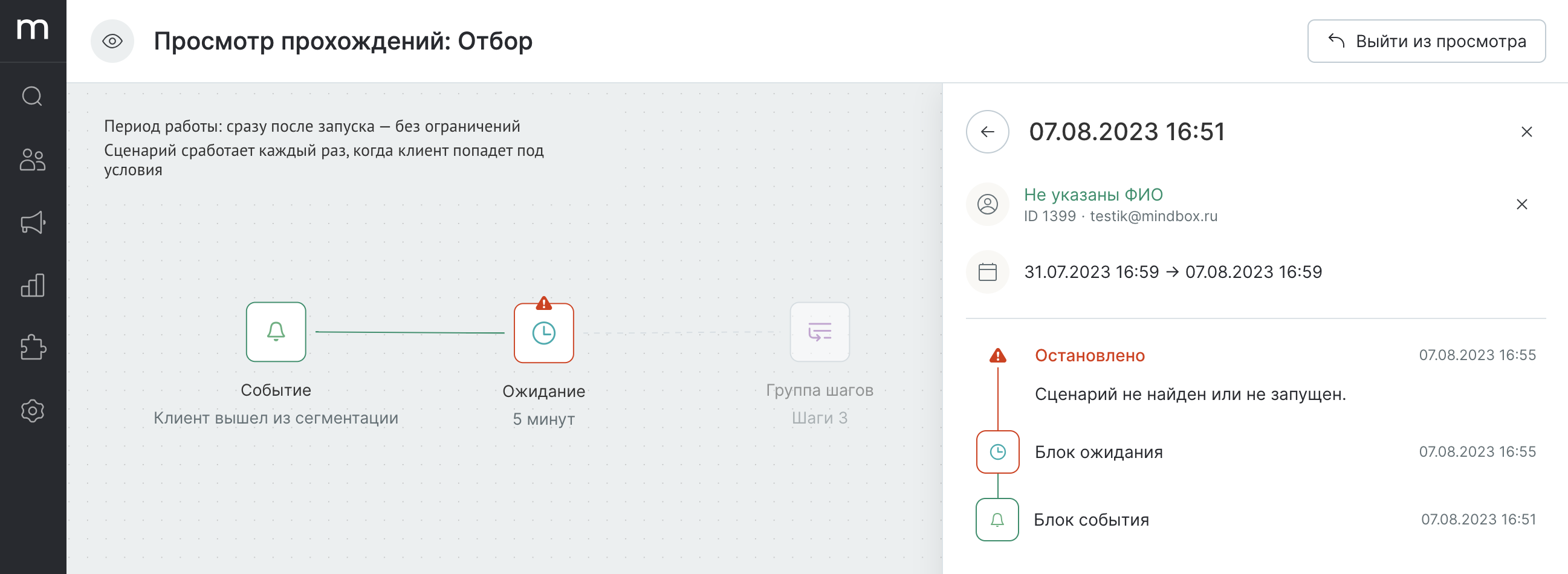Go back with the arrow circle button

pyautogui.click(x=987, y=132)
